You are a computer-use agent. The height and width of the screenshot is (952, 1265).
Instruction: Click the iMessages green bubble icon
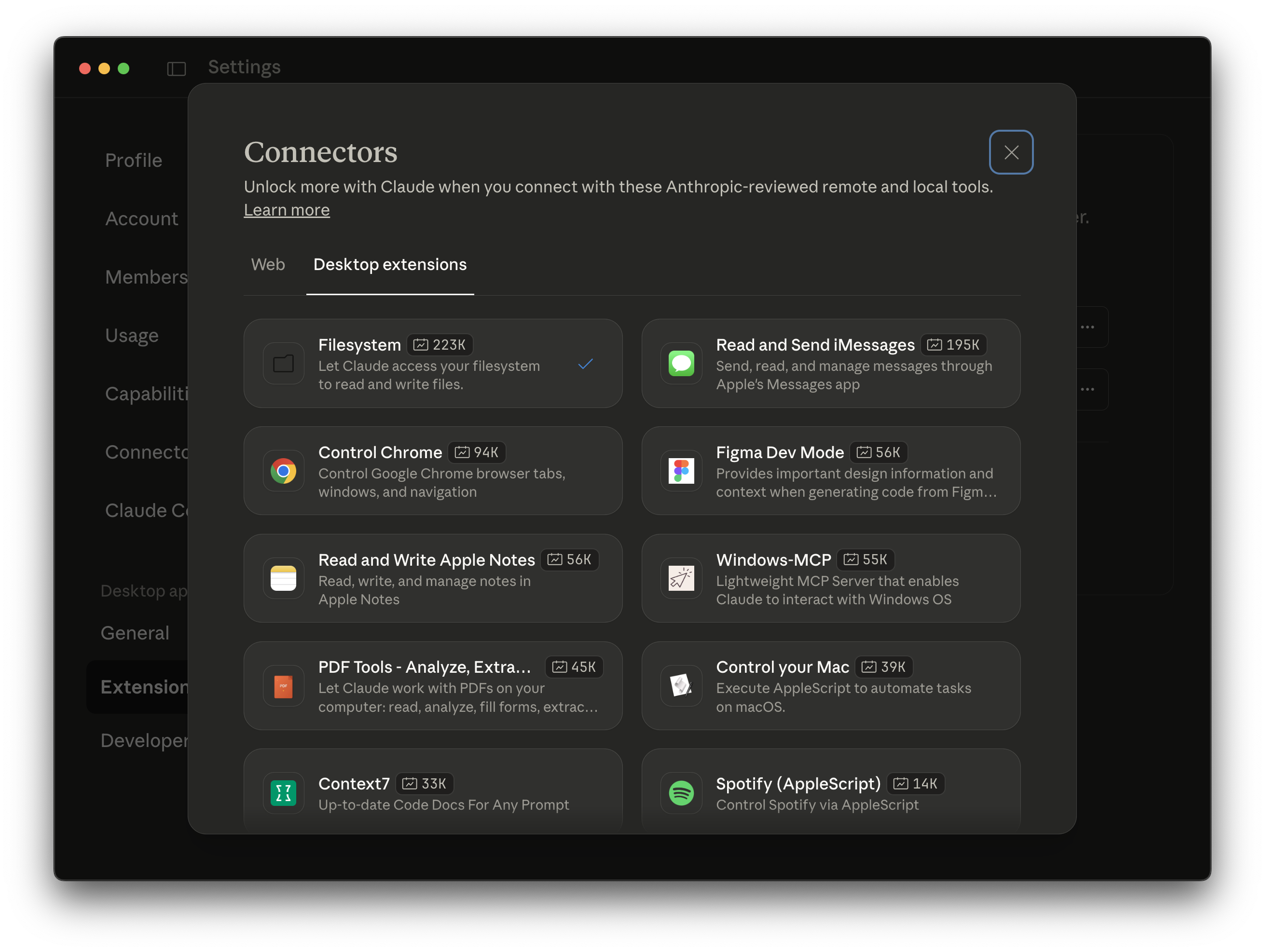[681, 364]
